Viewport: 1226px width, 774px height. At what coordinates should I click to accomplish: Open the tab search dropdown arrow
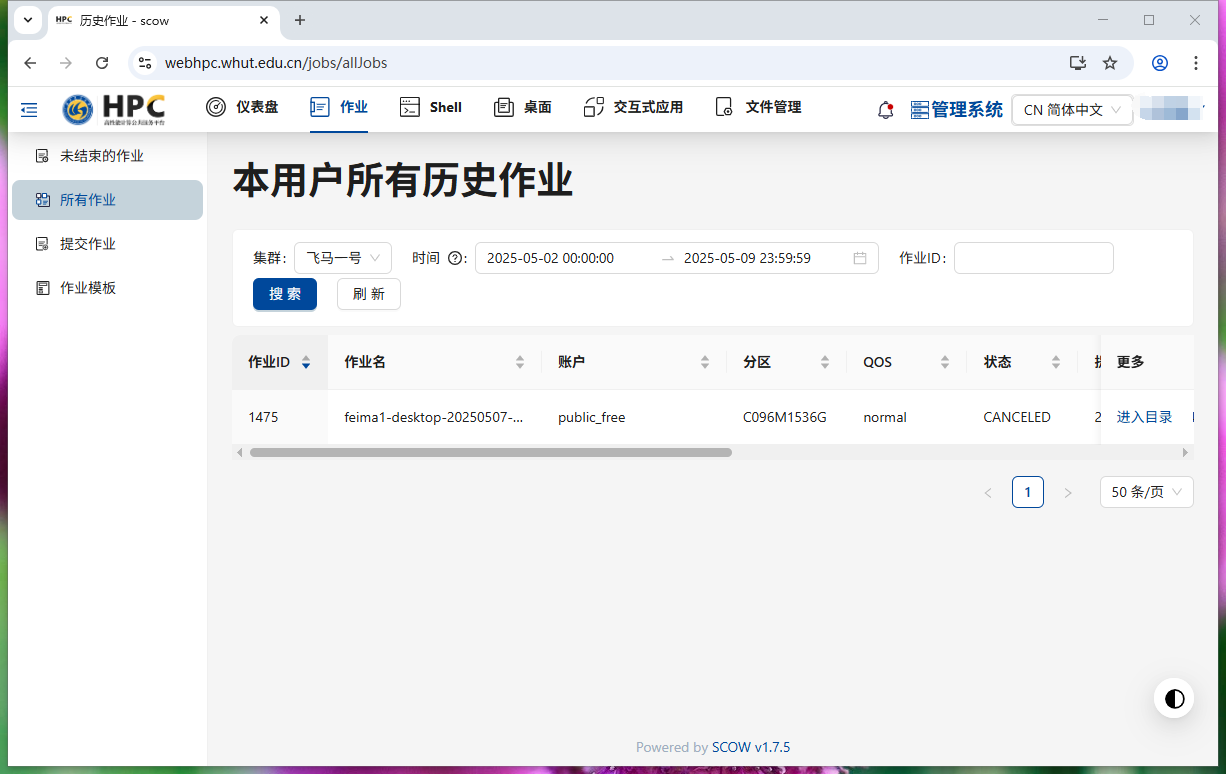tap(28, 20)
